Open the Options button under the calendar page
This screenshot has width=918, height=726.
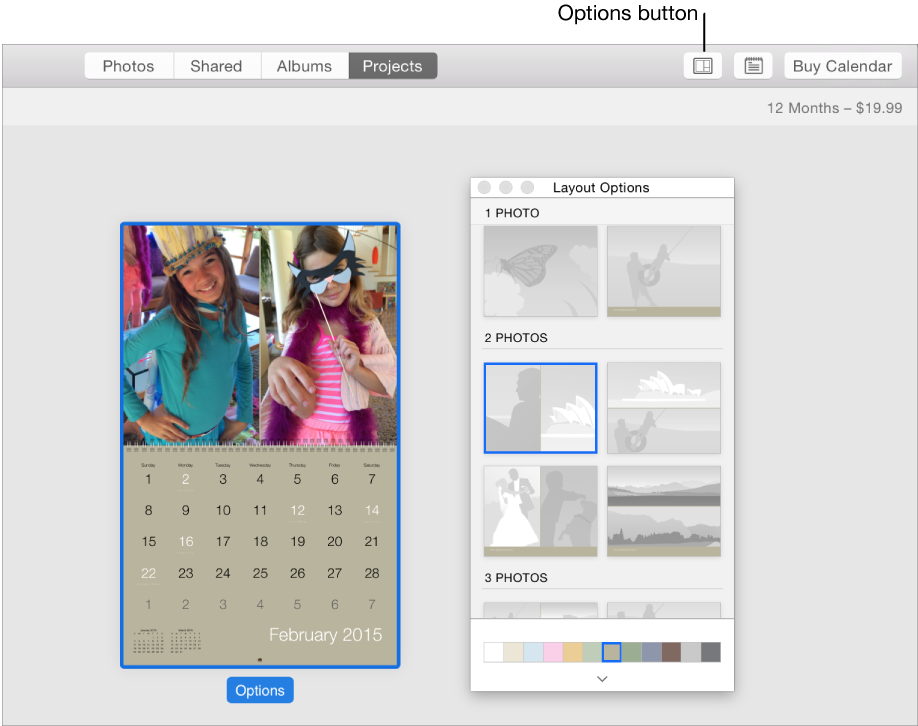(x=259, y=690)
